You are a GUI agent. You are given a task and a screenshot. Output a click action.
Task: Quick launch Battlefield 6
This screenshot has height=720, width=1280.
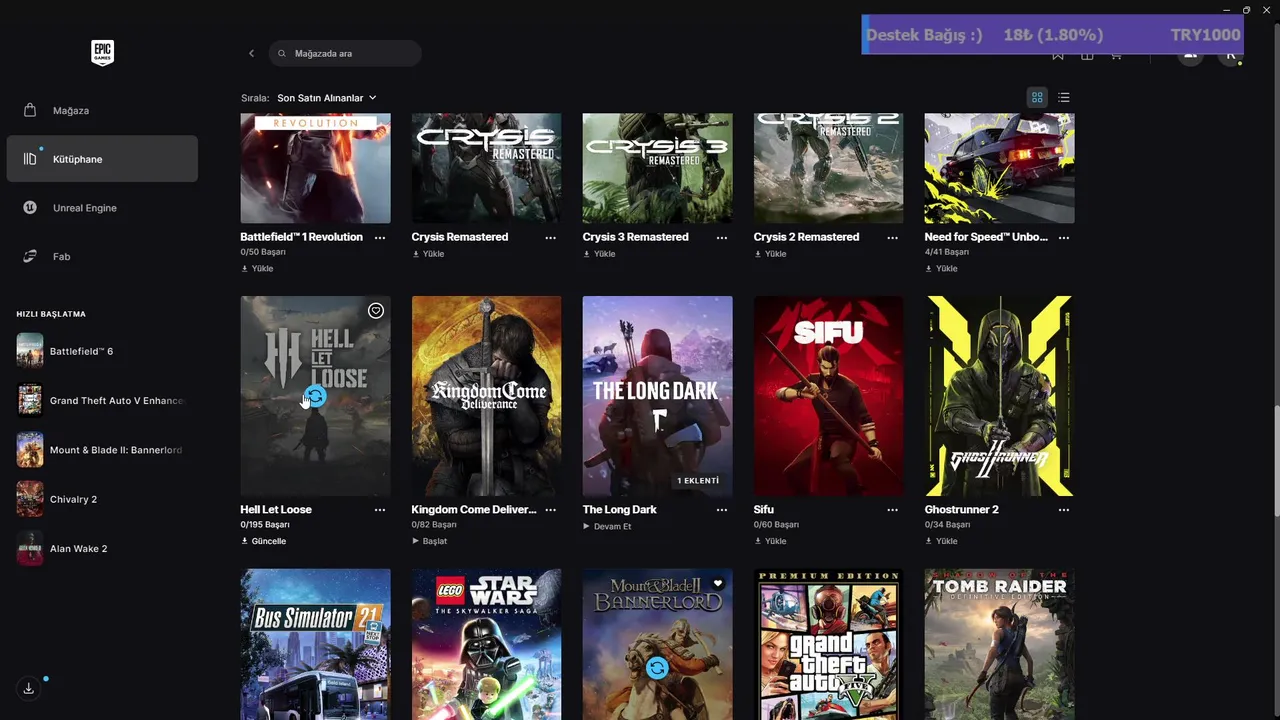pyautogui.click(x=100, y=351)
